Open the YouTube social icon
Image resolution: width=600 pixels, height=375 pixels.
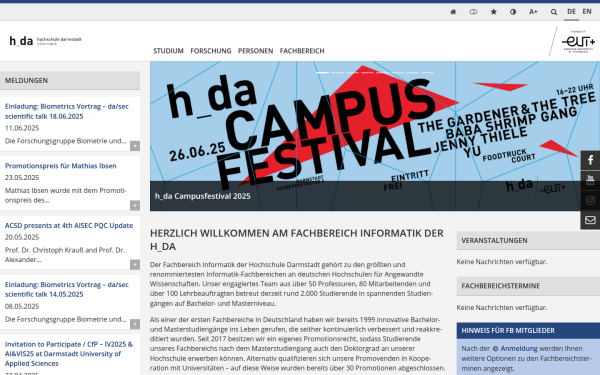[x=590, y=180]
